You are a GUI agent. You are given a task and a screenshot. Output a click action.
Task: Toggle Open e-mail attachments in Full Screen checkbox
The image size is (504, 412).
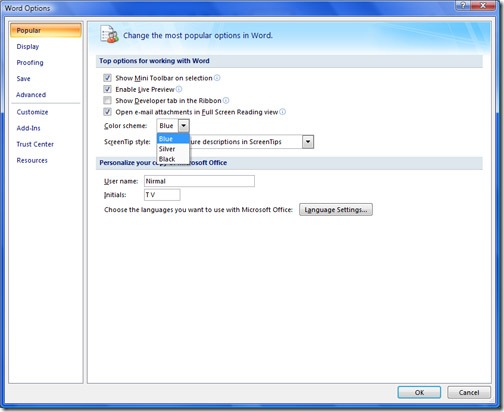pyautogui.click(x=107, y=112)
